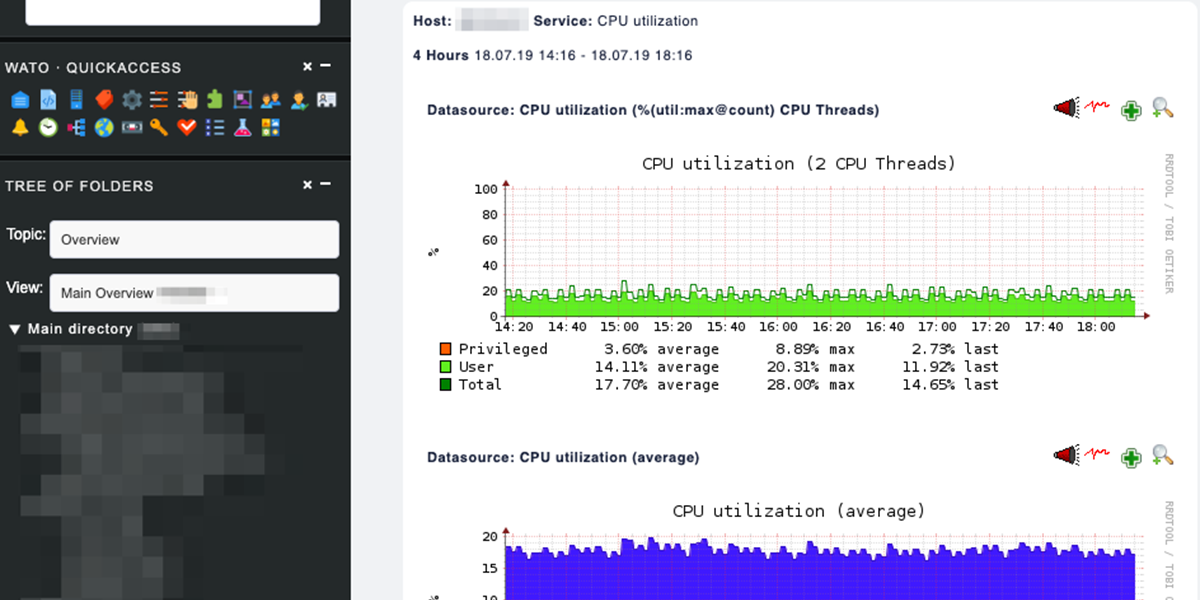This screenshot has width=1200, height=600.
Task: Click the megaphone icon for CPU Threads datasource
Action: tap(1067, 108)
